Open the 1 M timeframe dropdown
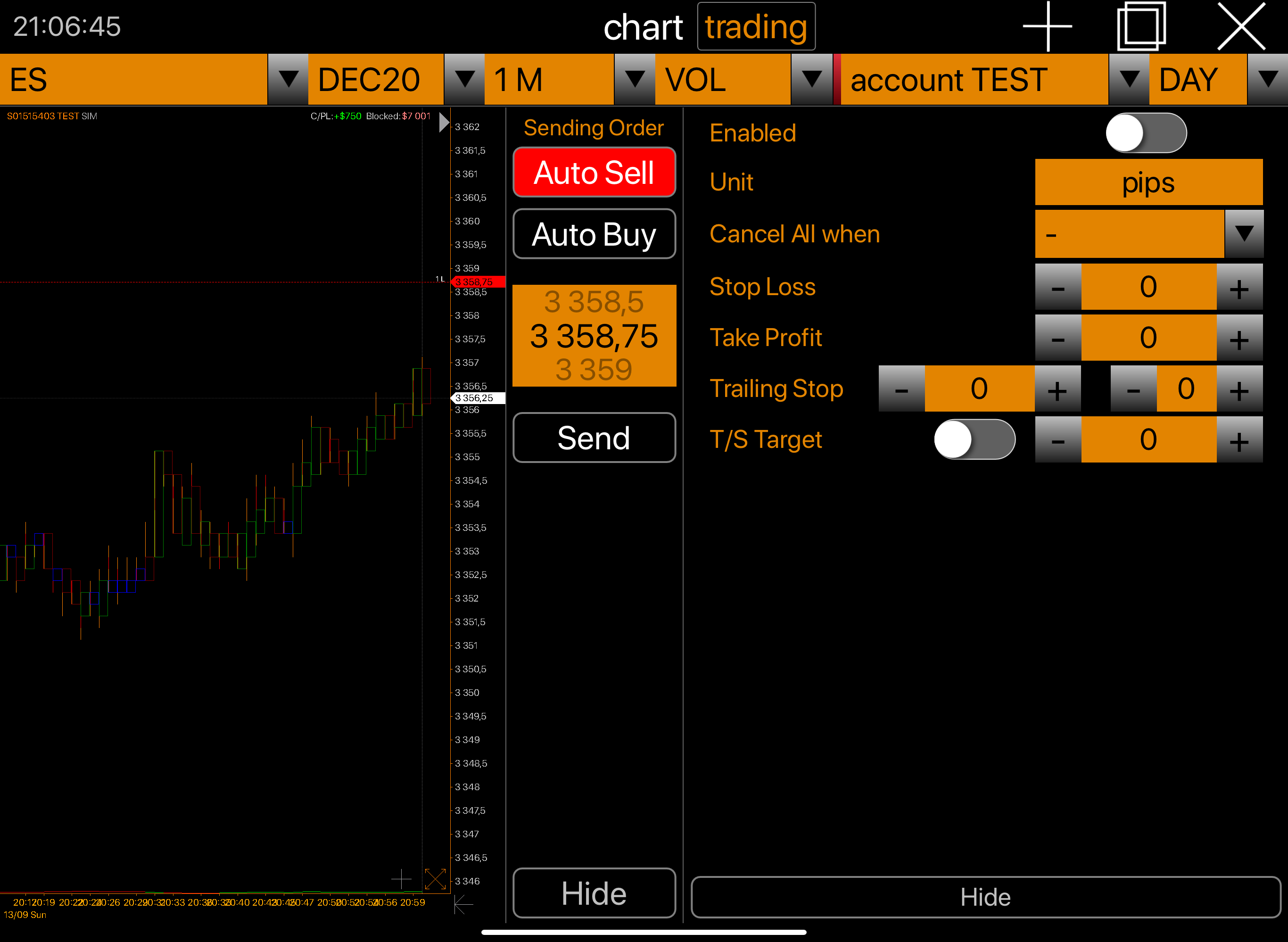 (x=634, y=79)
